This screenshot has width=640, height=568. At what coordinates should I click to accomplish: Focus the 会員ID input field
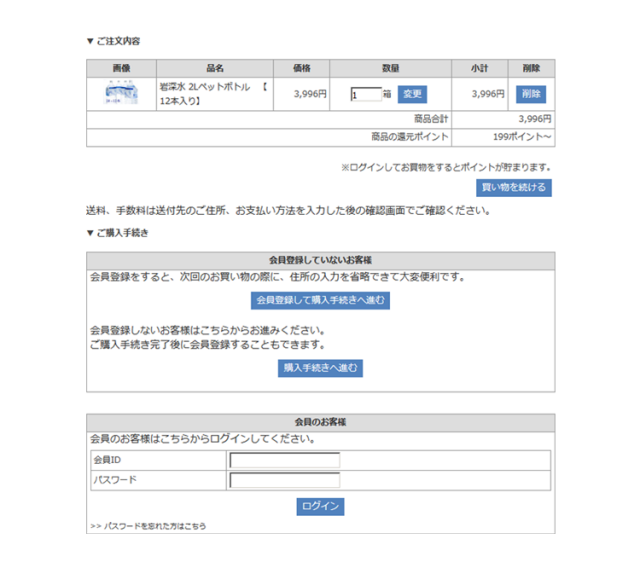pos(285,460)
